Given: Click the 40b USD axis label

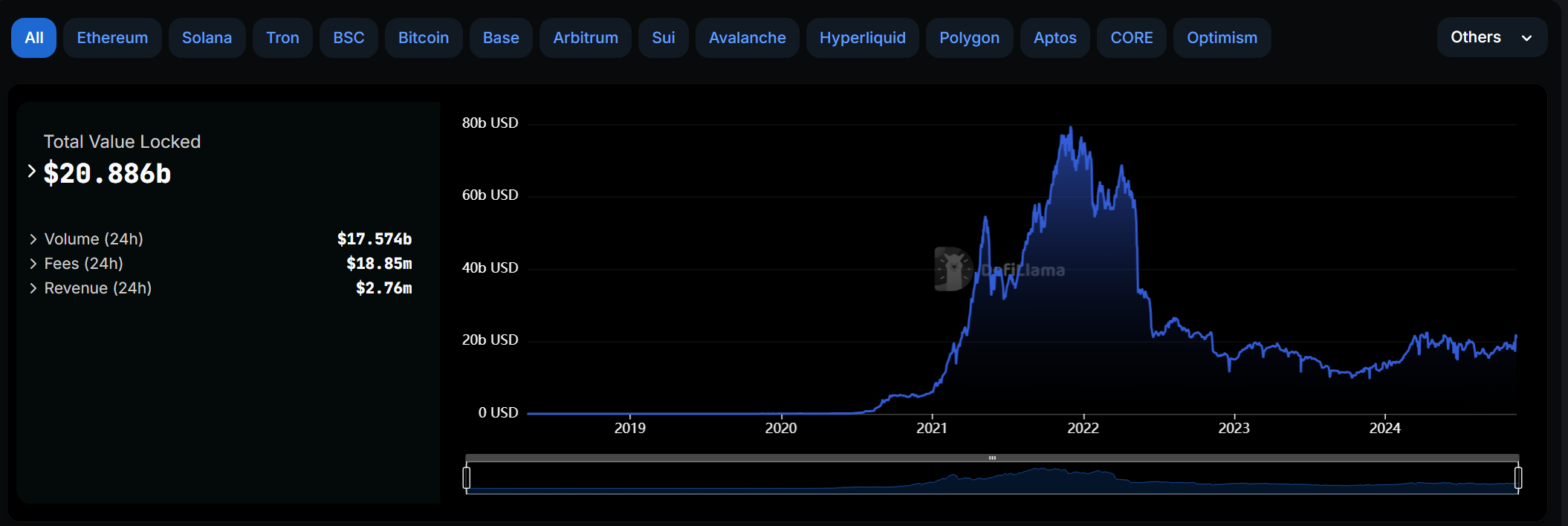Looking at the screenshot, I should click(490, 267).
